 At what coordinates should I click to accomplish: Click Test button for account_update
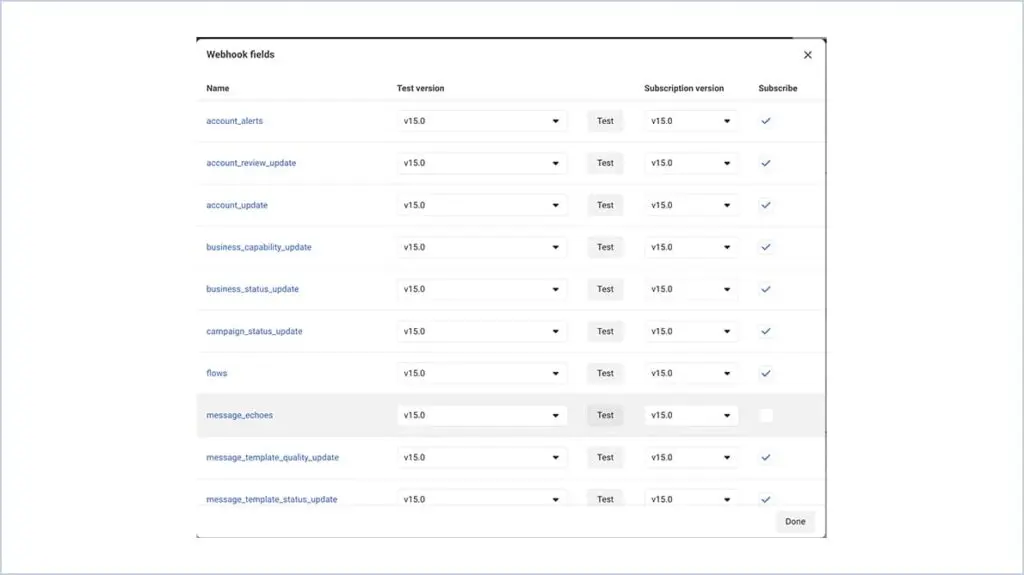[605, 205]
